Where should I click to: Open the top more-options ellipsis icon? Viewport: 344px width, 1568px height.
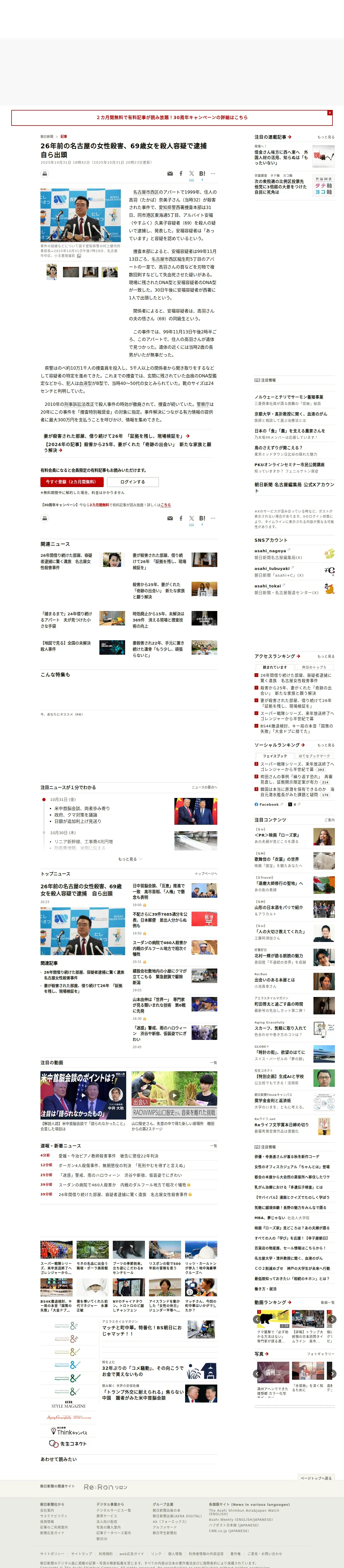coord(213,174)
